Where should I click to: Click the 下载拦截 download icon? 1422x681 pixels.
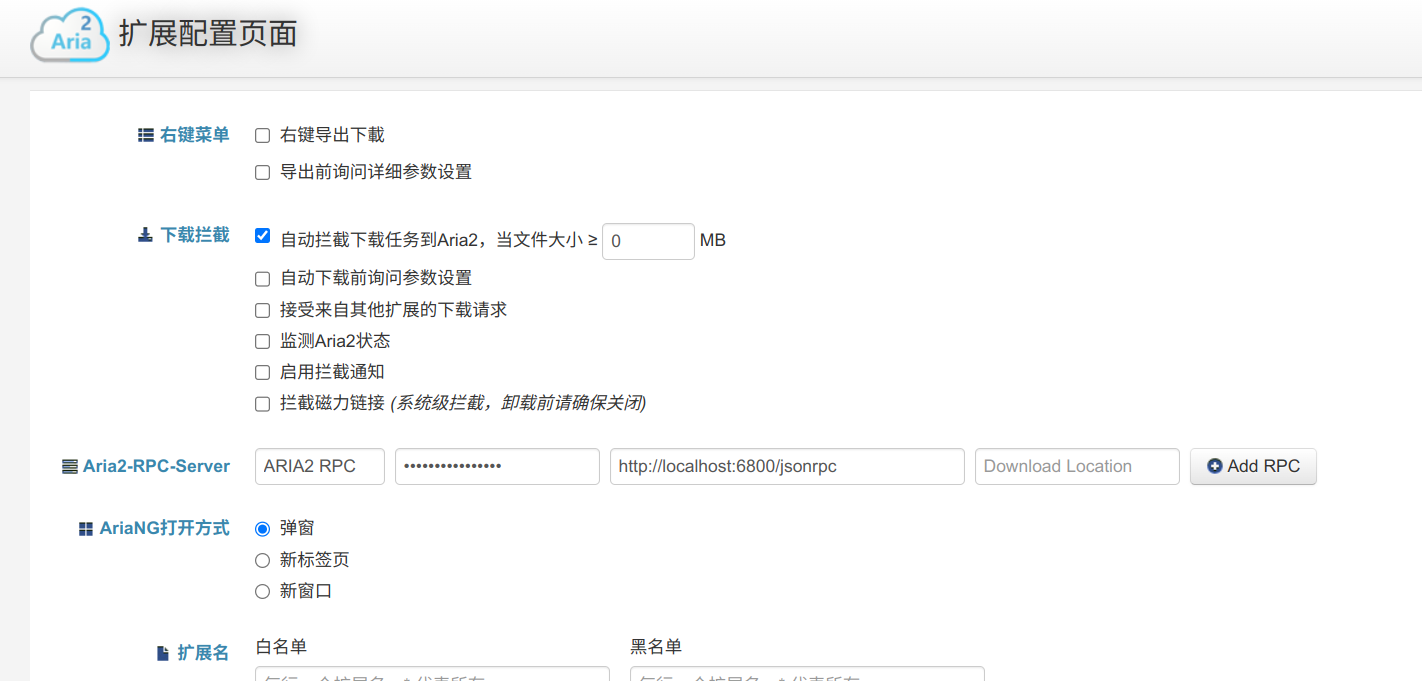tap(145, 235)
